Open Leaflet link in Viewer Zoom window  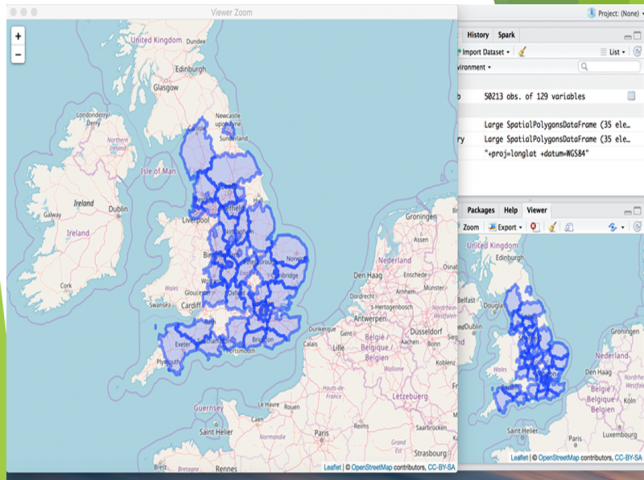click(x=332, y=467)
